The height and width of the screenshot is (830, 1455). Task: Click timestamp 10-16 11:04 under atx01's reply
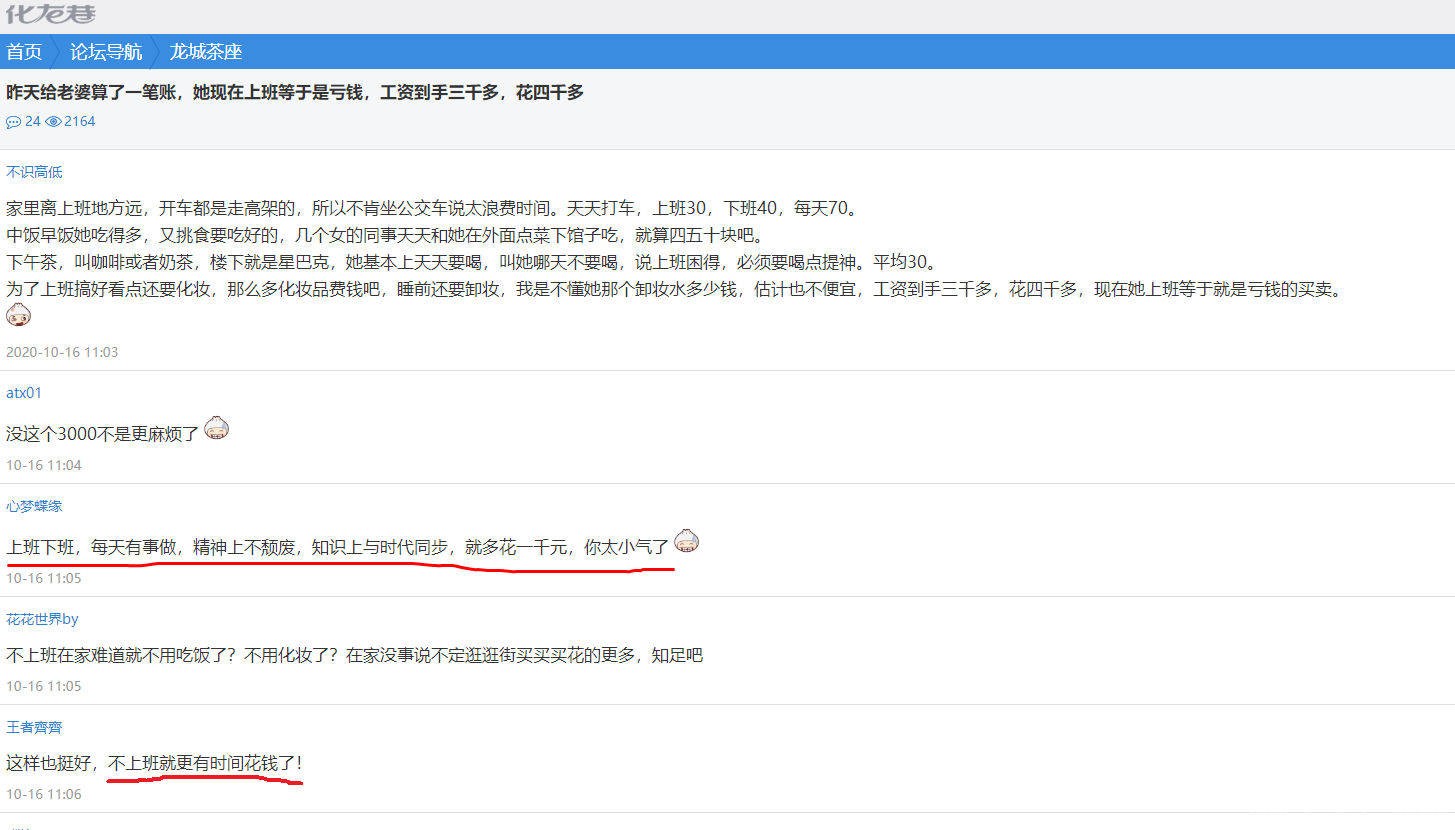pos(43,464)
